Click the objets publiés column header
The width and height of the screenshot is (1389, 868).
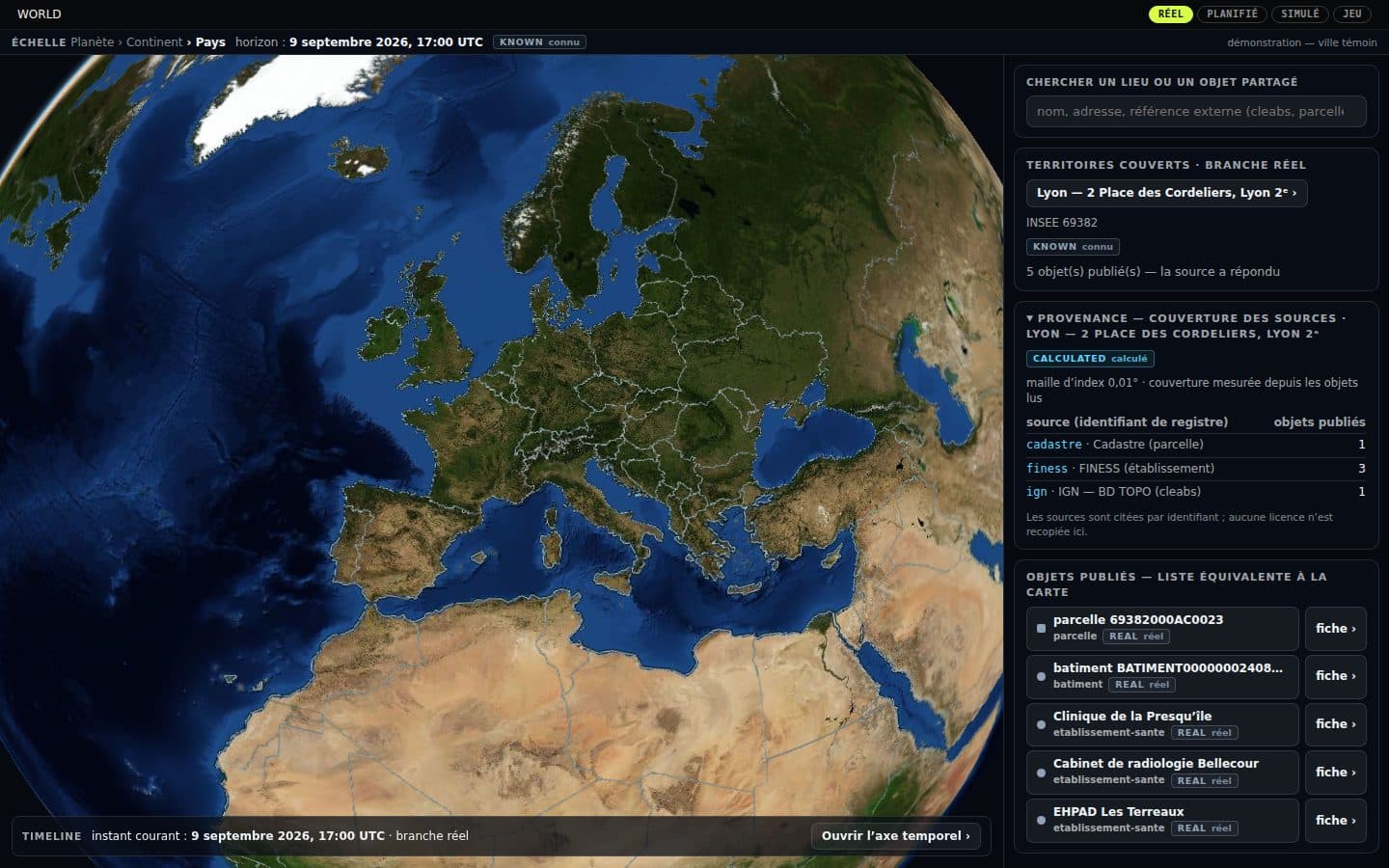tap(1319, 422)
